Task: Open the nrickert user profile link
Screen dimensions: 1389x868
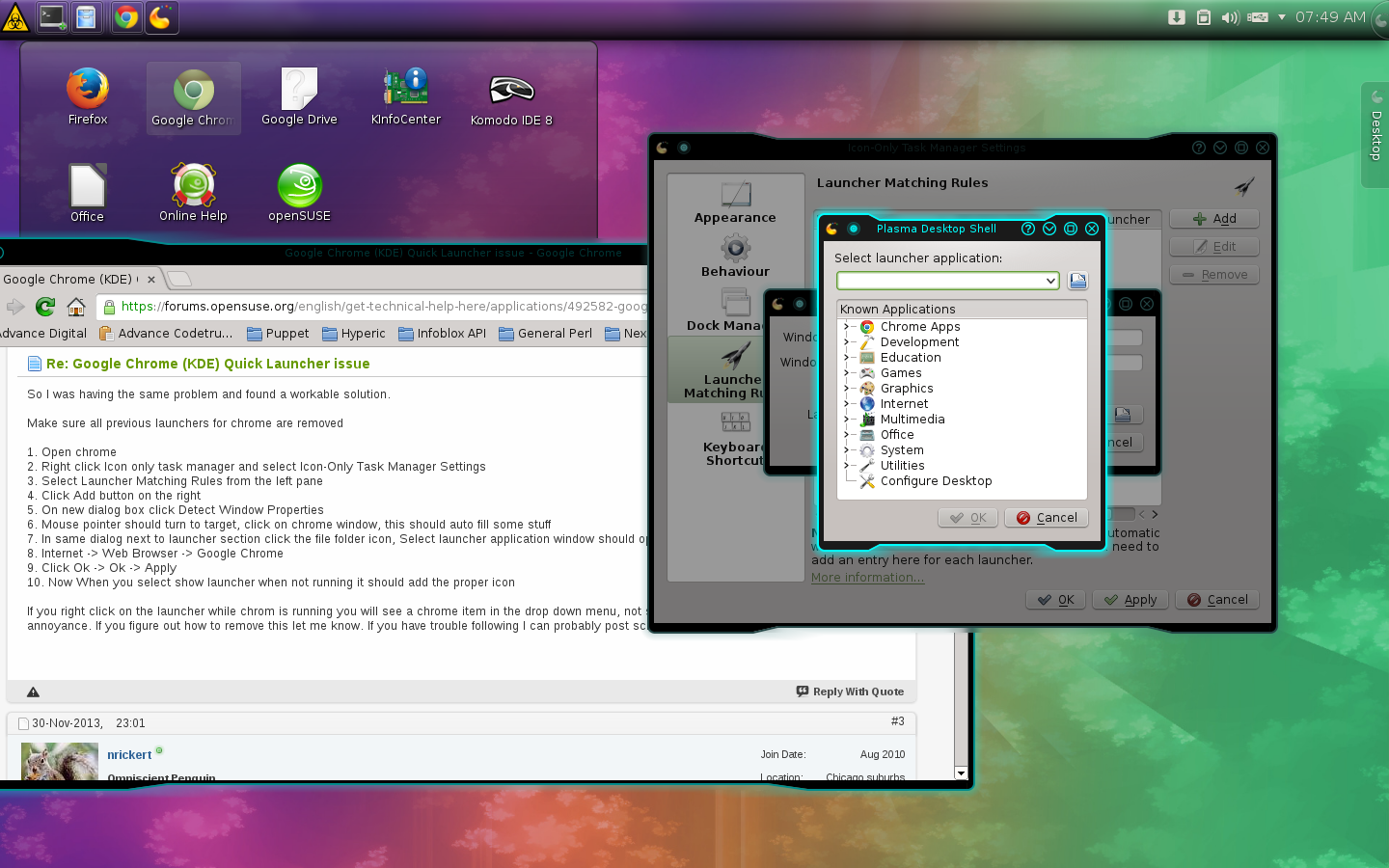Action: pos(129,755)
